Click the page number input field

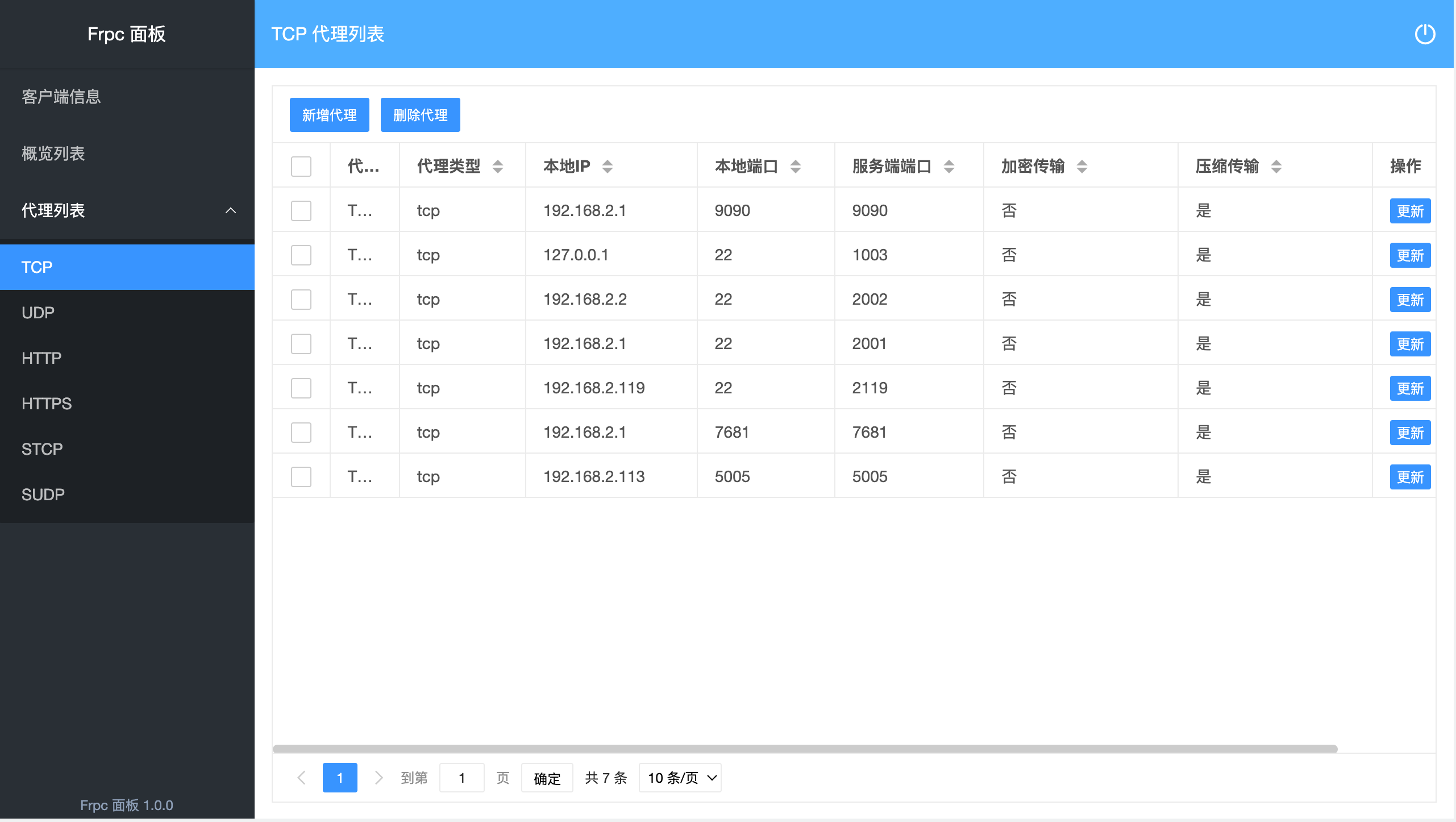click(461, 778)
